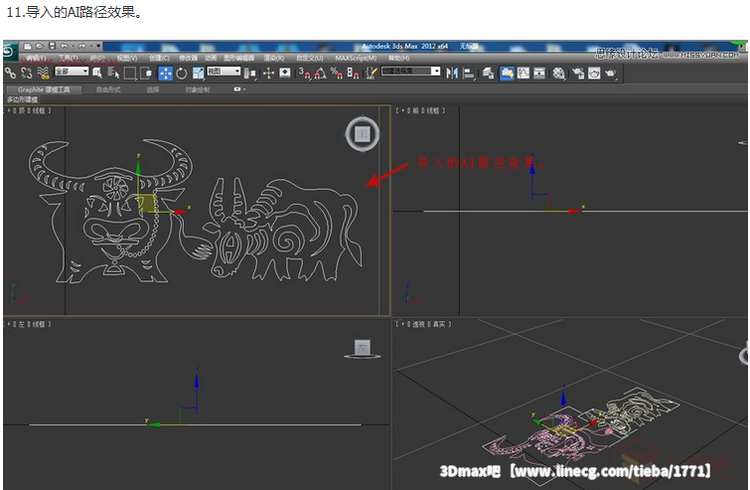Open the Select by Name dialog icon
This screenshot has width=750, height=490.
(113, 73)
